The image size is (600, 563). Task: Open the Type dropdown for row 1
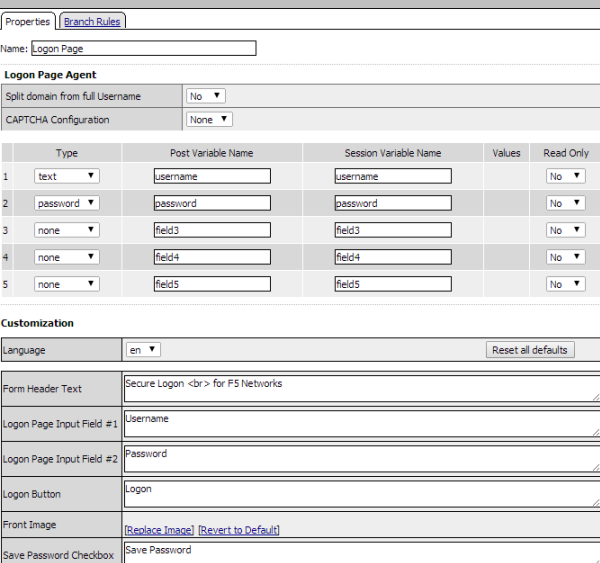(x=67, y=176)
